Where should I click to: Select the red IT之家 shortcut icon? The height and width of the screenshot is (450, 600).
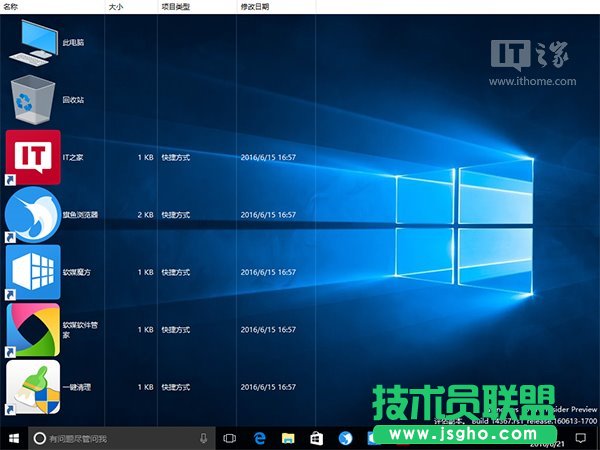point(33,157)
